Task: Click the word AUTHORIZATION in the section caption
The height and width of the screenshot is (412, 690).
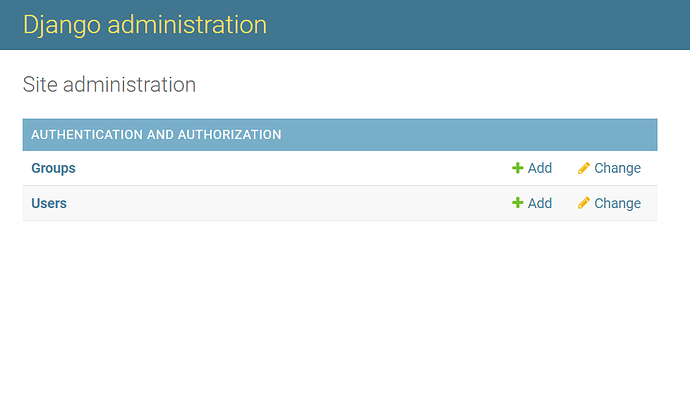Action: click(x=229, y=135)
